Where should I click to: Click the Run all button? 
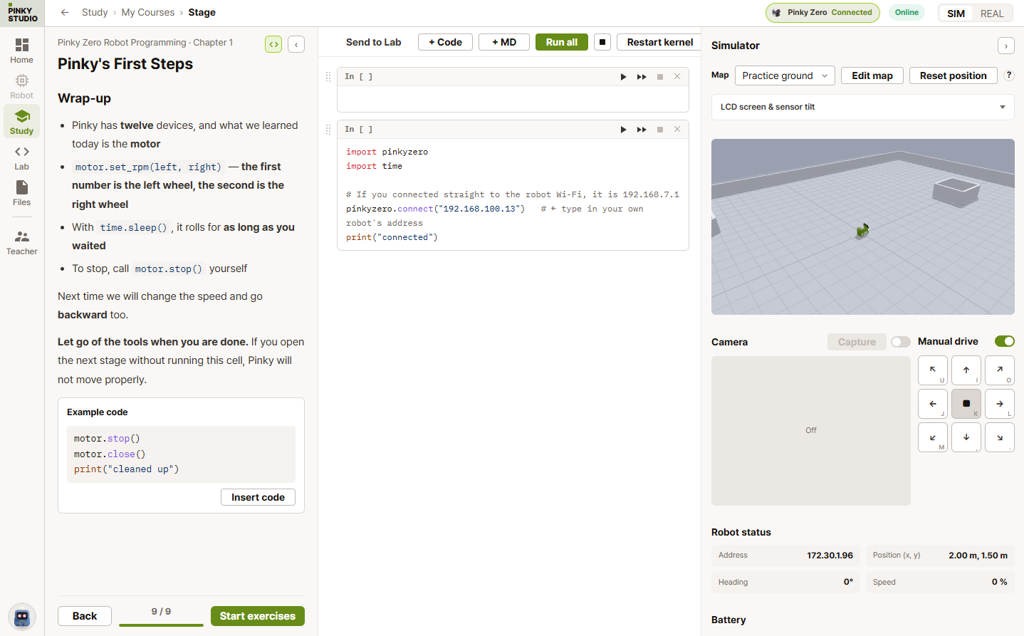coord(562,42)
